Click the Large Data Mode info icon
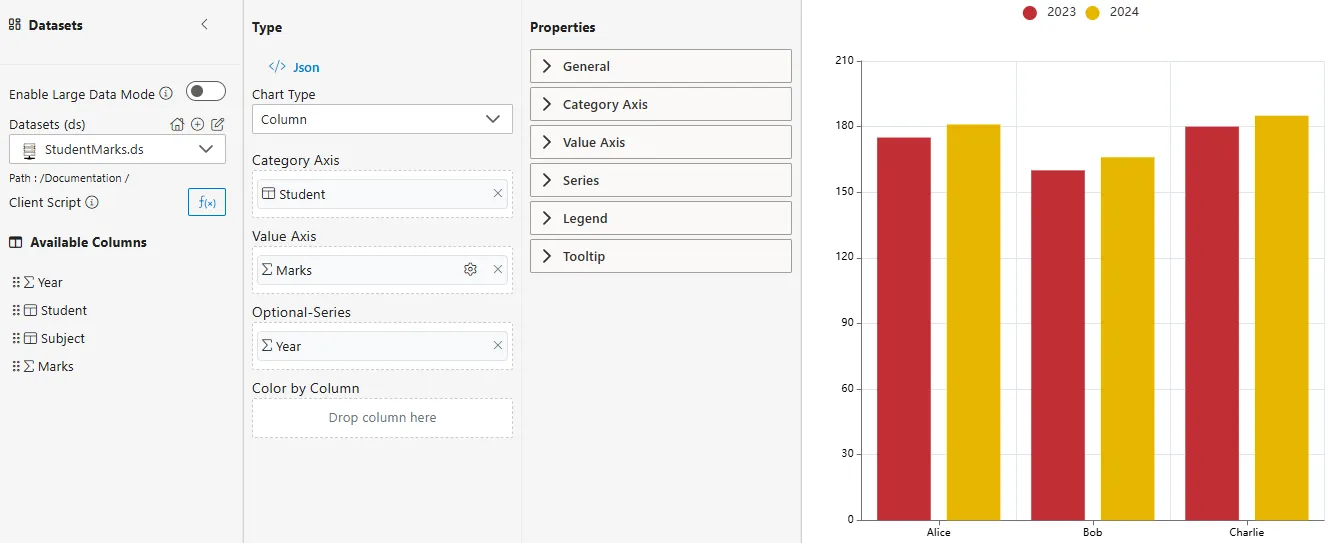The width and height of the screenshot is (1329, 543). point(166,94)
